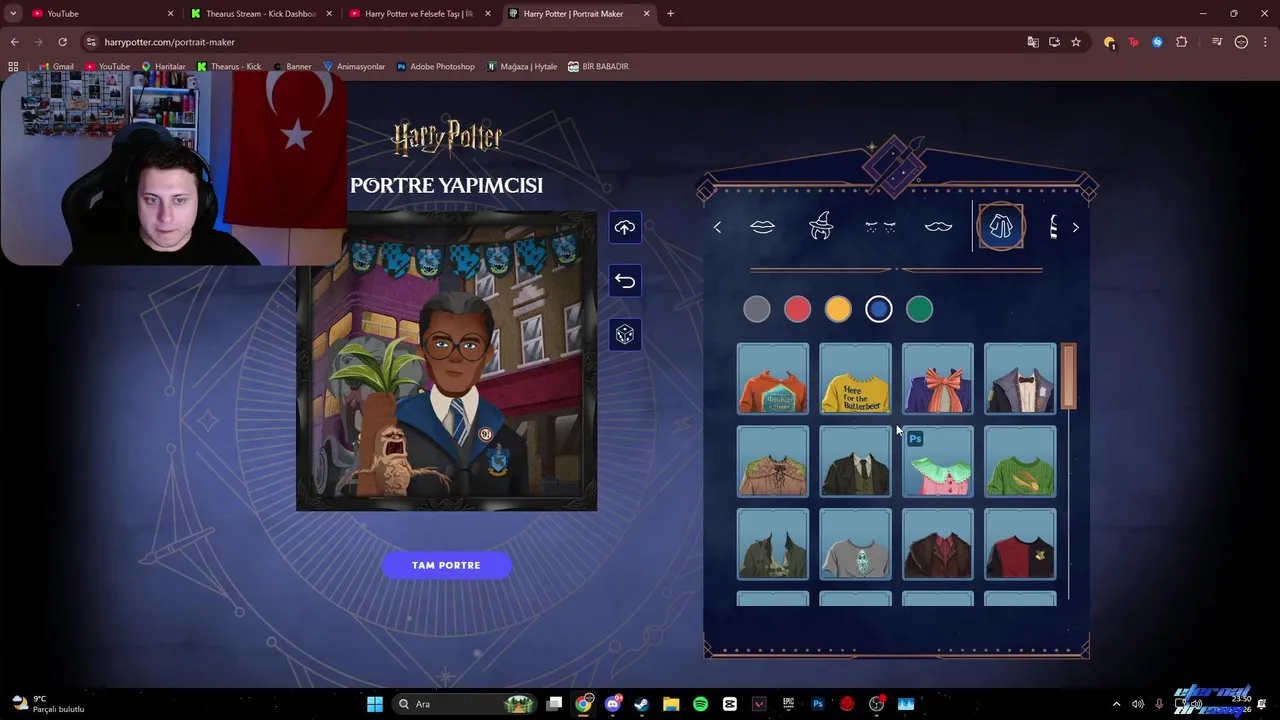
Task: Pick the dark vest with bow tie outfit
Action: [x=1020, y=379]
